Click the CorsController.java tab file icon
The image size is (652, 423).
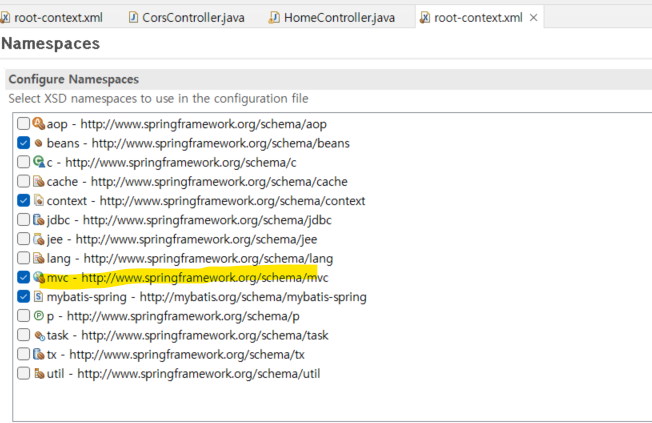click(x=133, y=17)
